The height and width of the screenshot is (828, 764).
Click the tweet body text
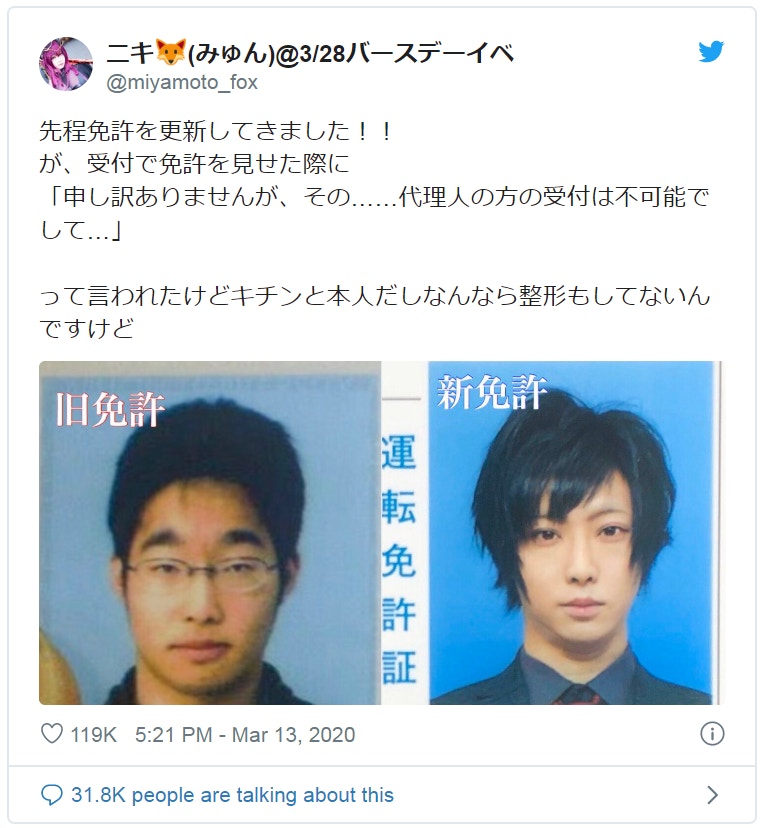(x=375, y=229)
